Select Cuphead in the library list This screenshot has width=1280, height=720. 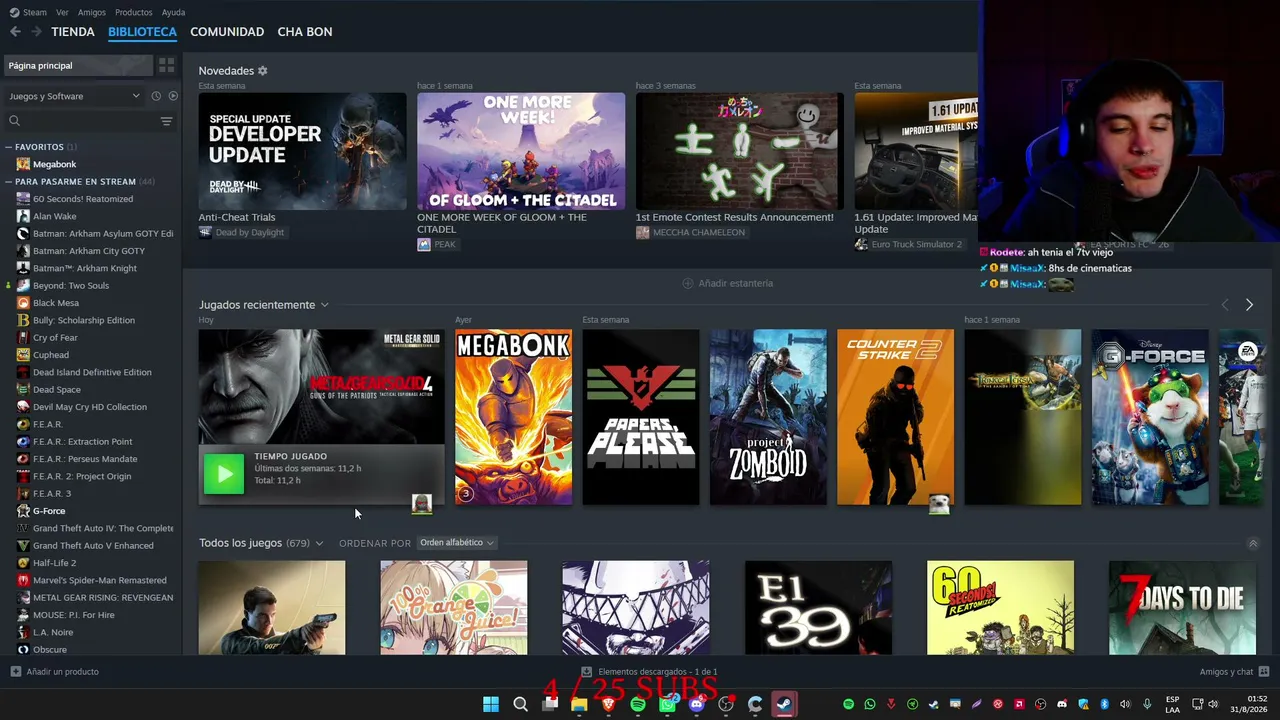[x=51, y=355]
